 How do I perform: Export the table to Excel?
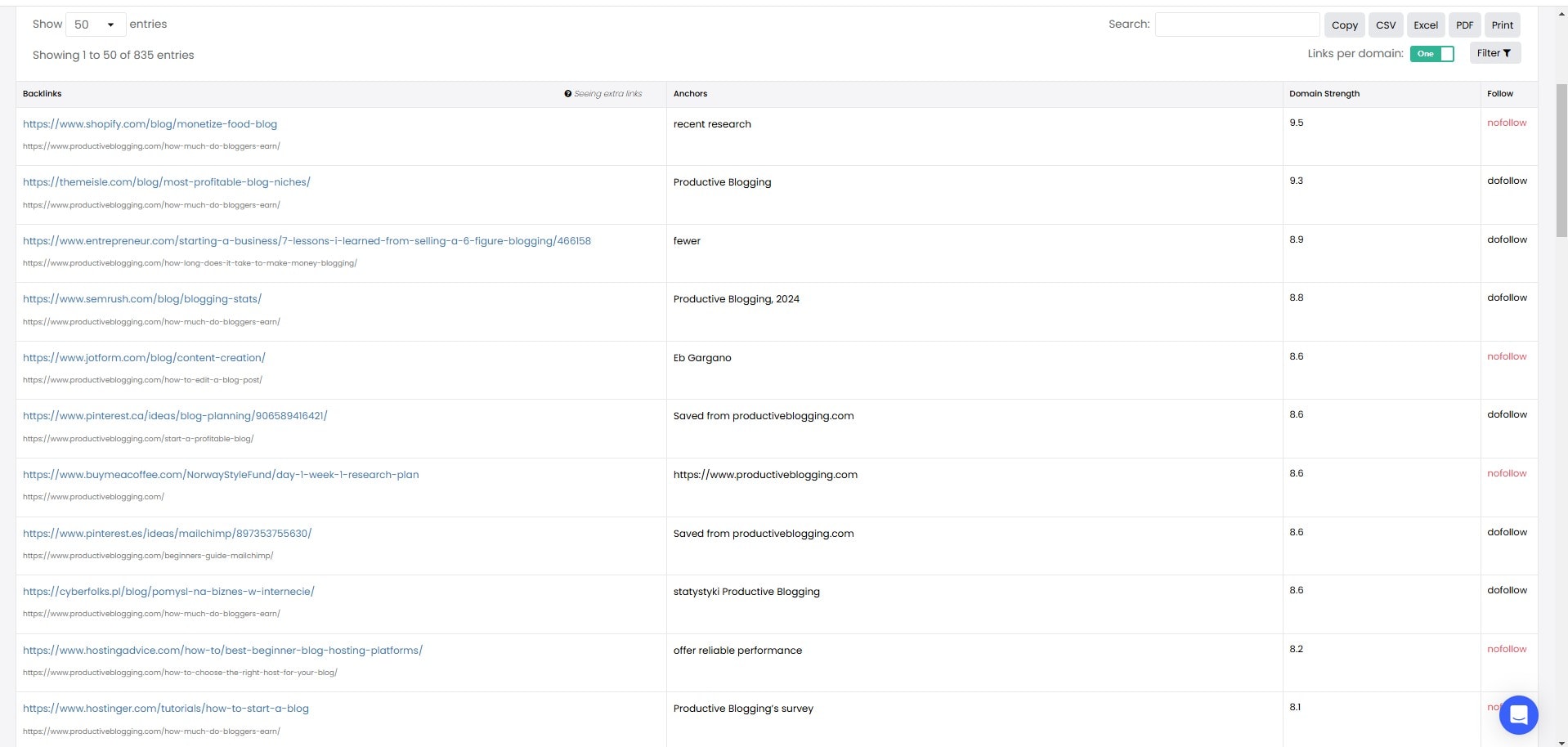pos(1426,25)
